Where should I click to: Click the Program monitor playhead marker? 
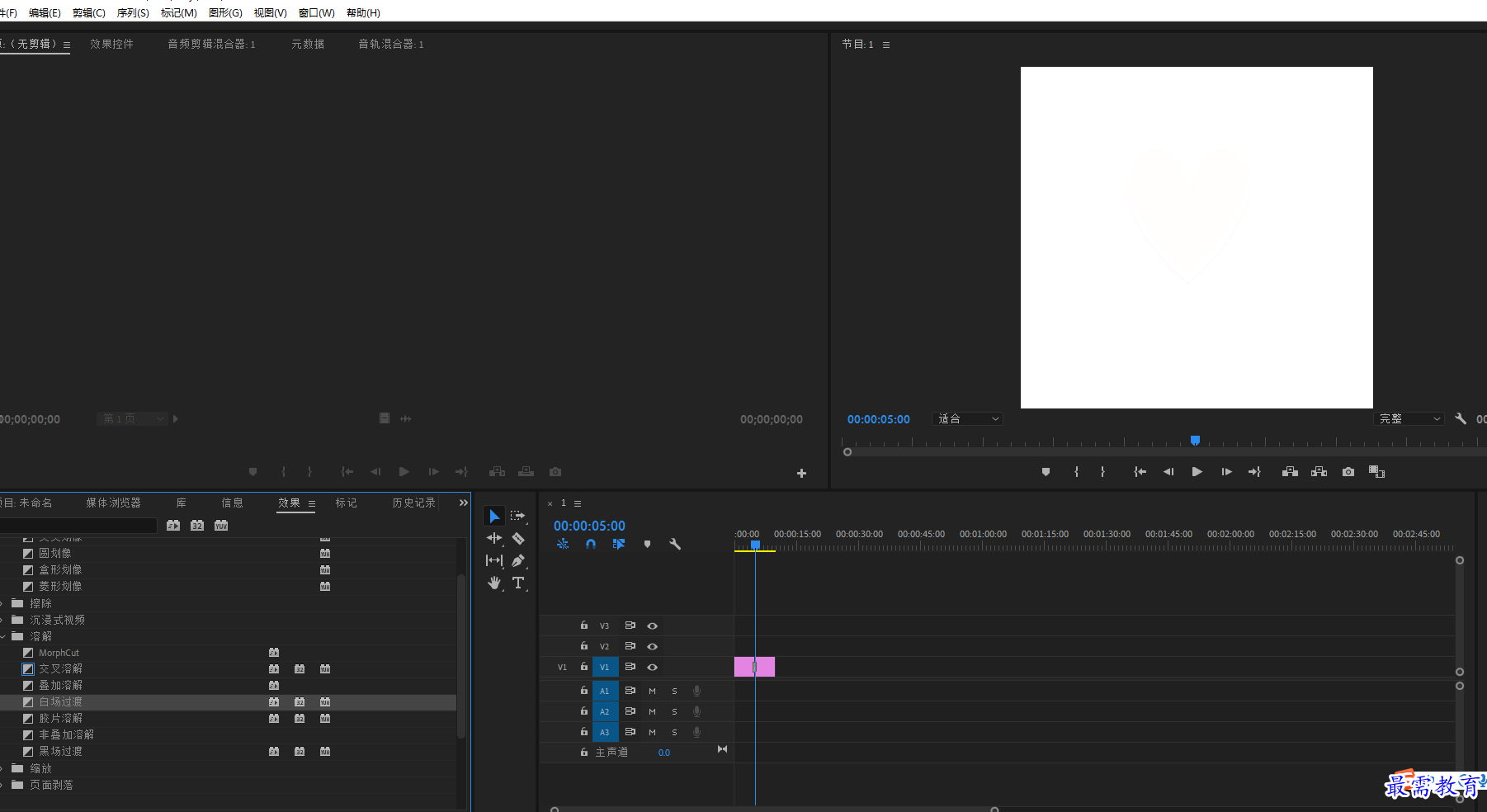[1195, 440]
